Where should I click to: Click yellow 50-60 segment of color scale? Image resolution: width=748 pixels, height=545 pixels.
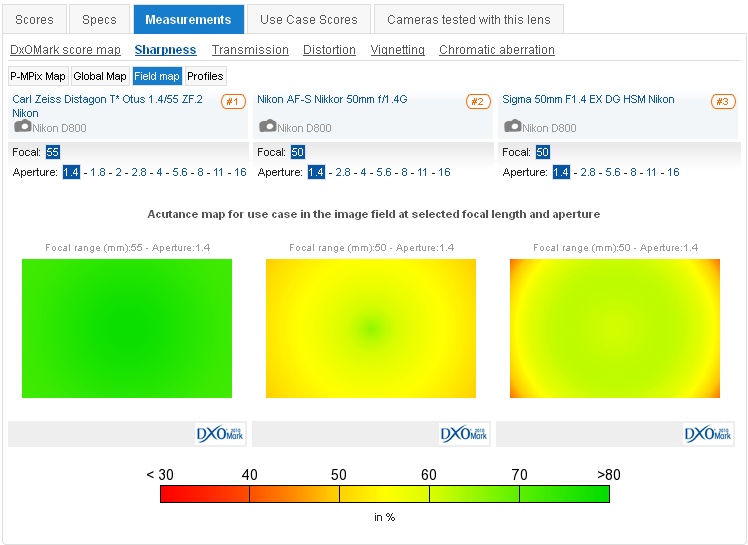(x=384, y=494)
